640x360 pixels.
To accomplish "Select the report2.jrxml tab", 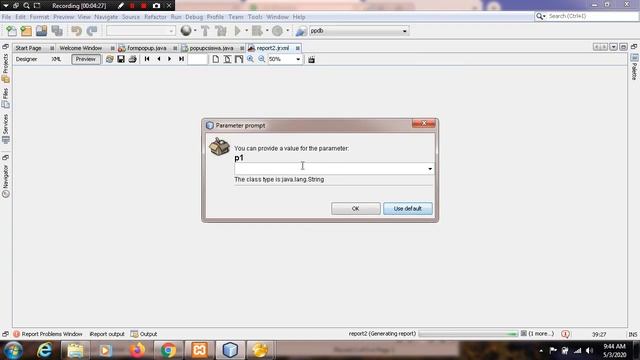I will [x=273, y=48].
